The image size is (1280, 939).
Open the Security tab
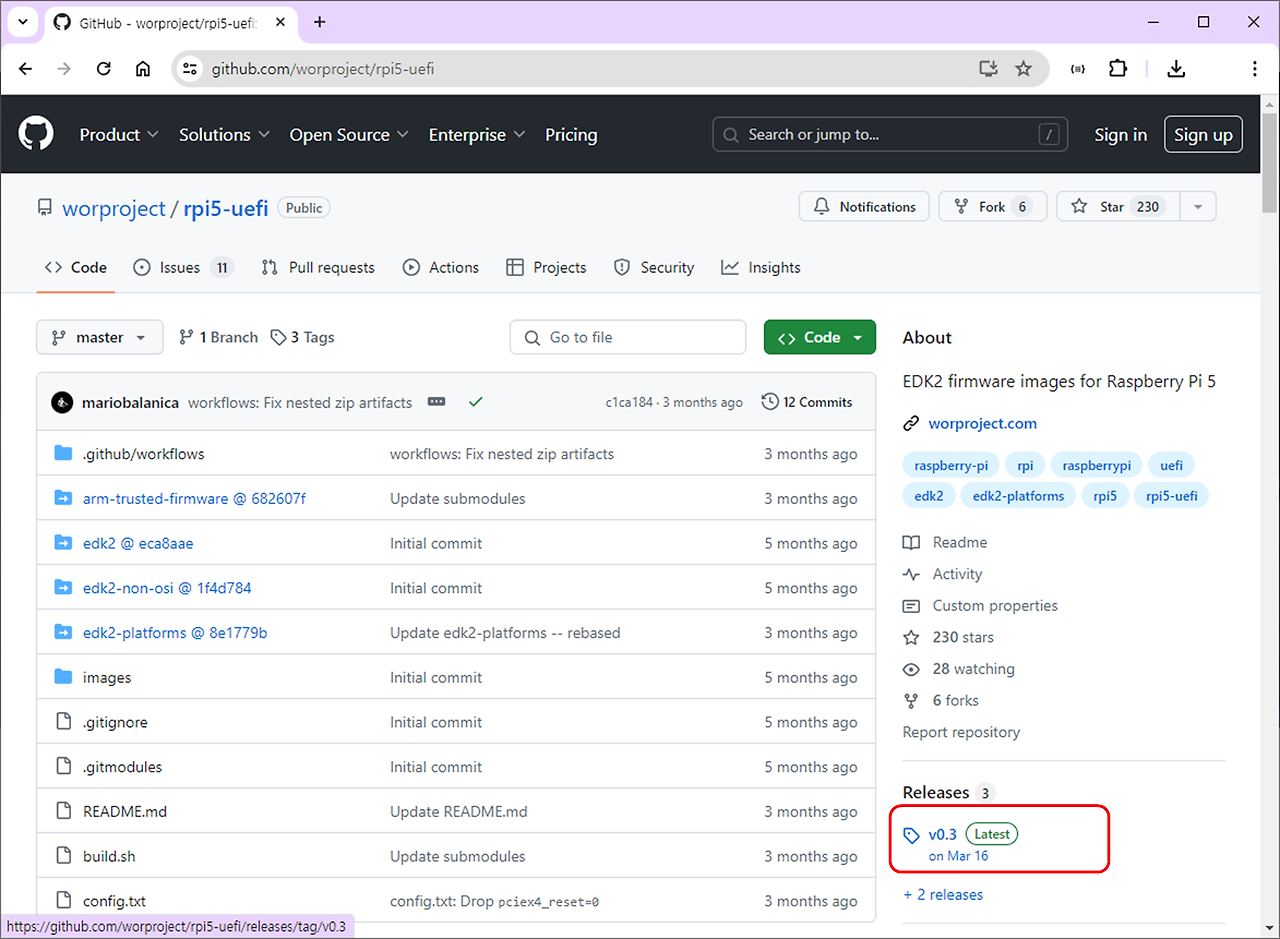[654, 267]
